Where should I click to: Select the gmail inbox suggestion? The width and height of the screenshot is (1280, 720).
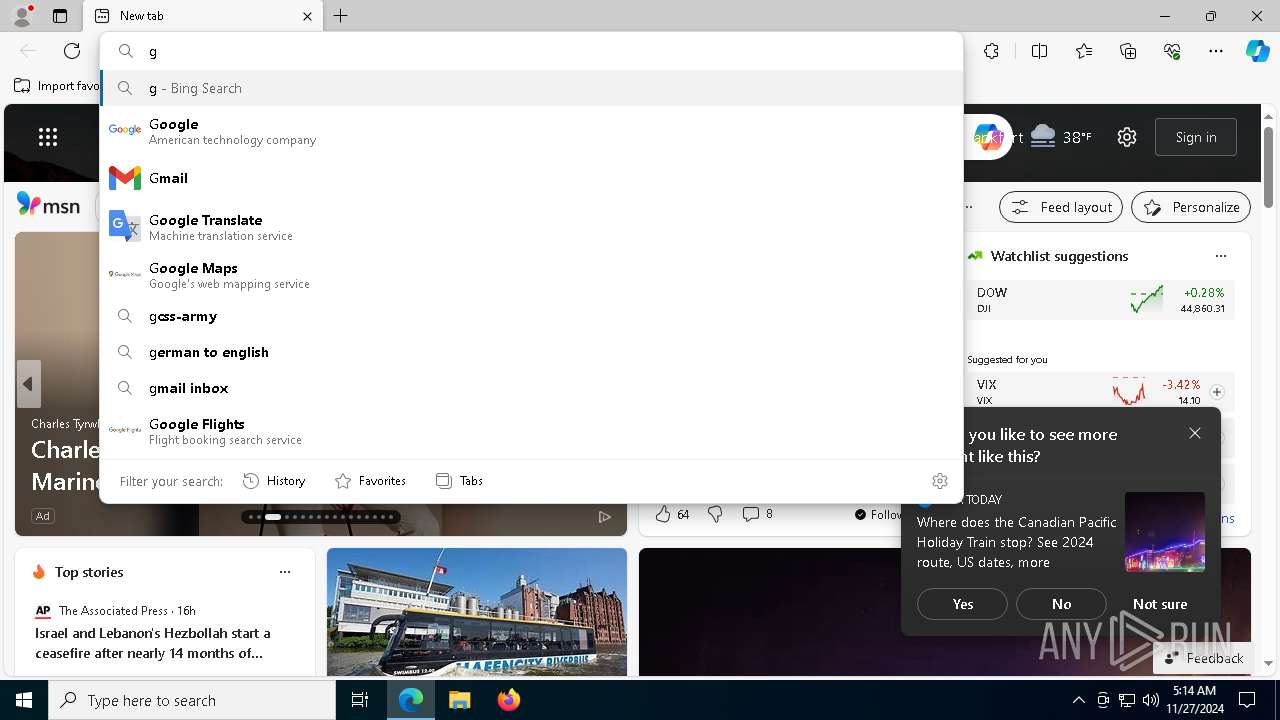tap(531, 388)
